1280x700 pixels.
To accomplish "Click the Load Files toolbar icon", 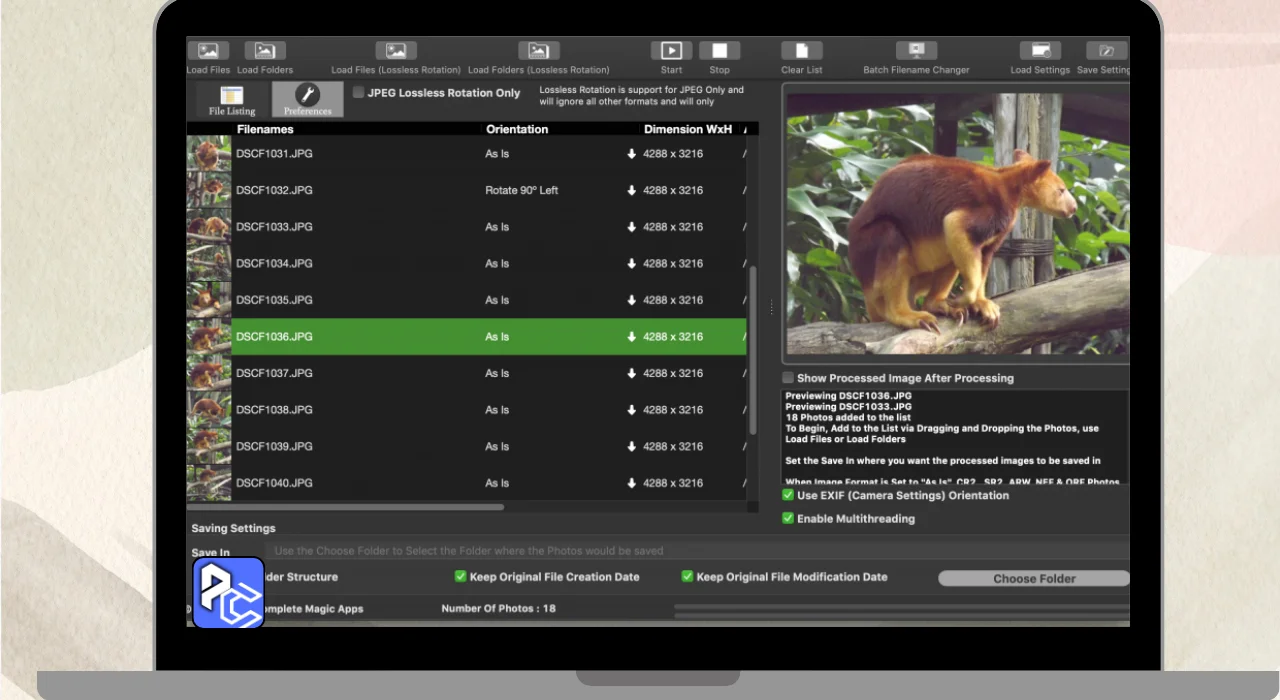I will coord(208,51).
